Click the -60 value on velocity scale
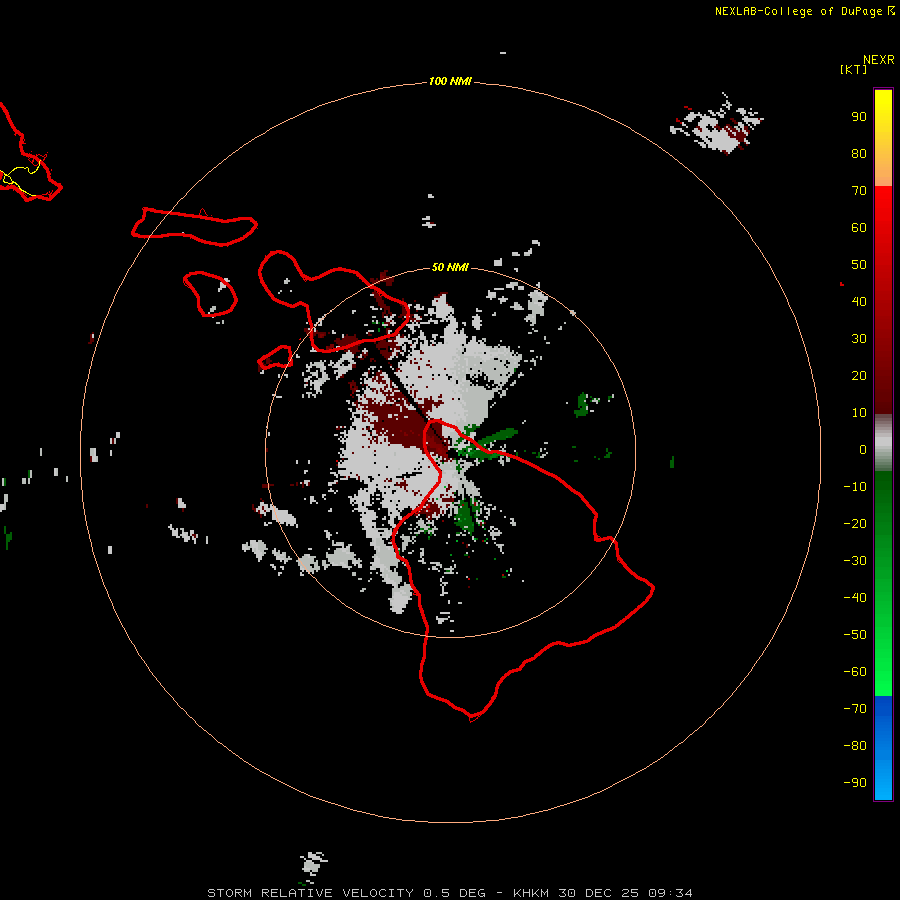This screenshot has width=900, height=900. click(x=855, y=672)
